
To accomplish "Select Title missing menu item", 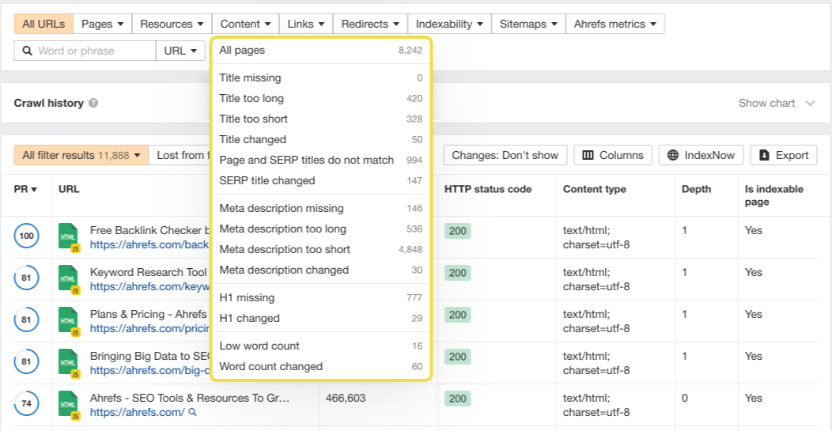I will pos(321,78).
